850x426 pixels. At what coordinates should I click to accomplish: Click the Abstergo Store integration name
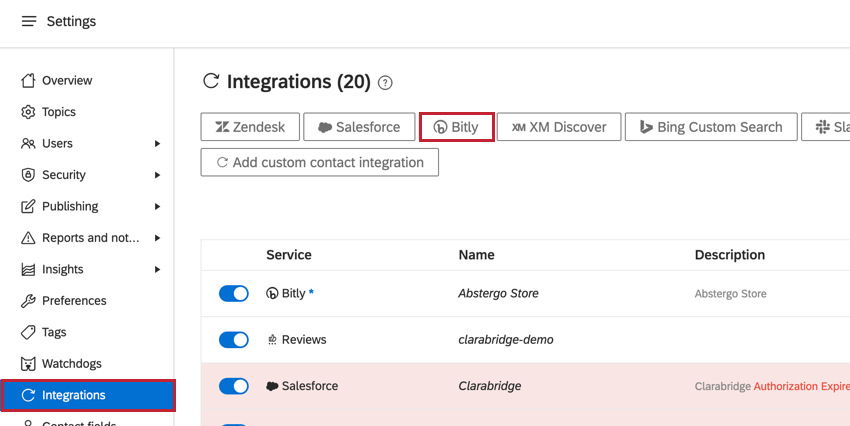(x=498, y=293)
